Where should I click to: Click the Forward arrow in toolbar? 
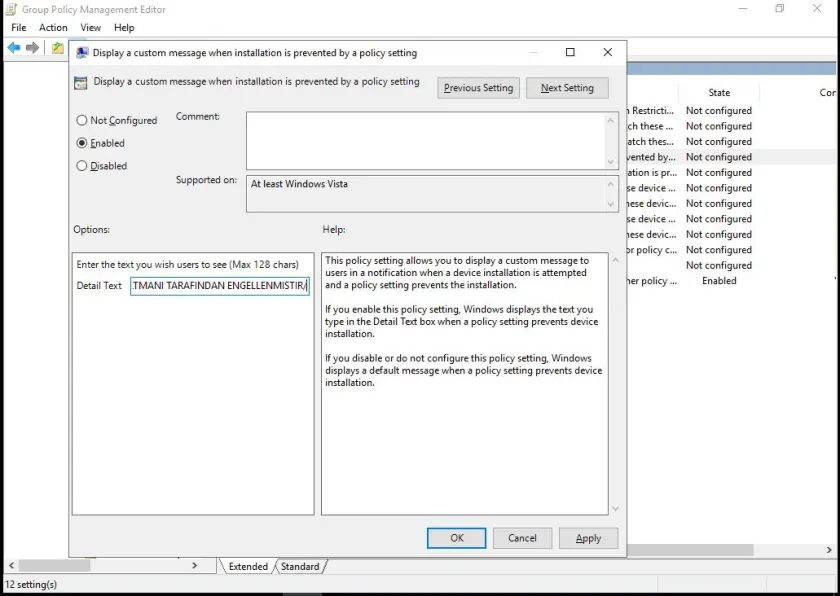tap(33, 48)
